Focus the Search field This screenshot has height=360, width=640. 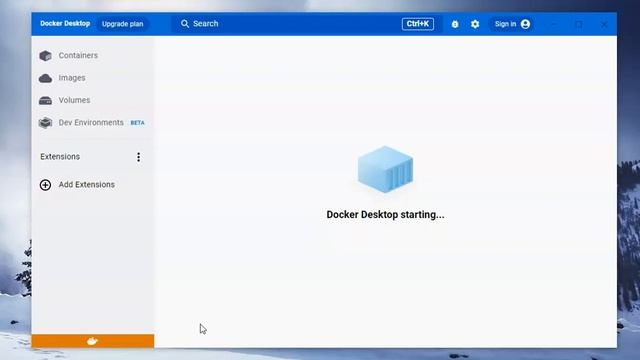[x=307, y=24]
